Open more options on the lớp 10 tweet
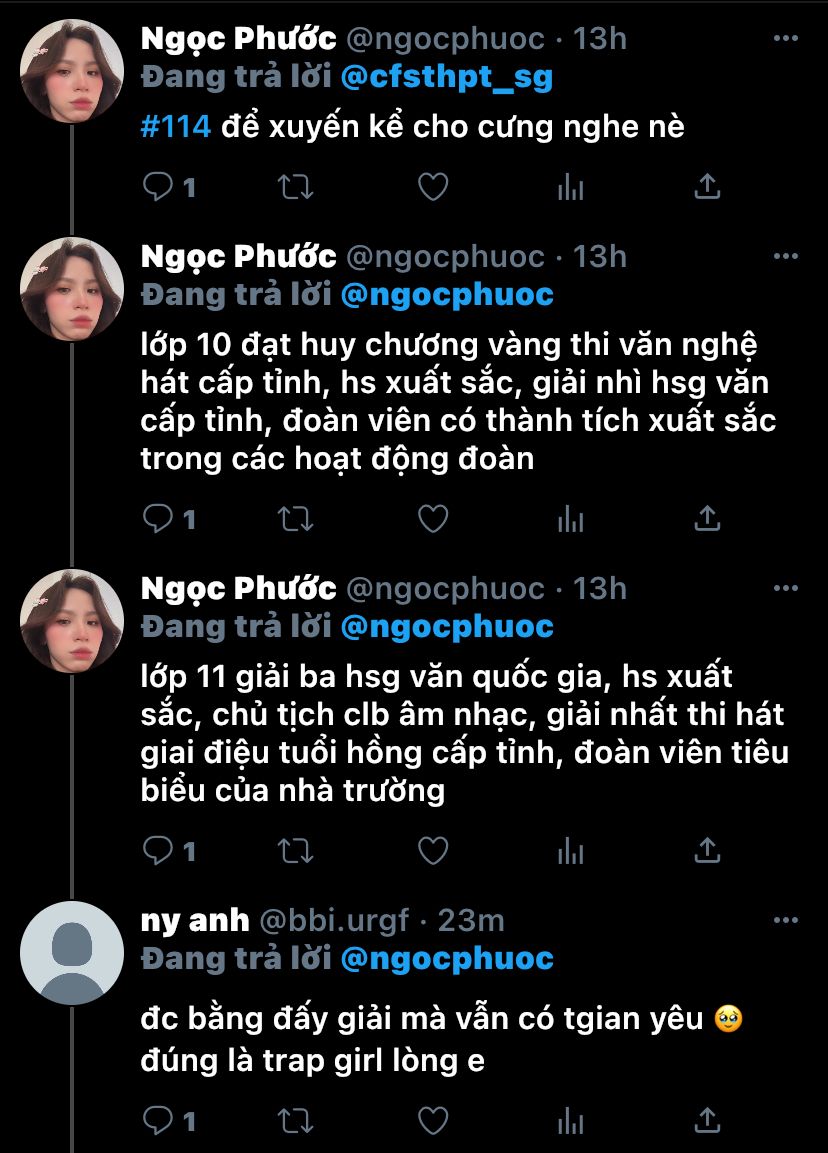Screen dimensions: 828x1153 (x=787, y=256)
